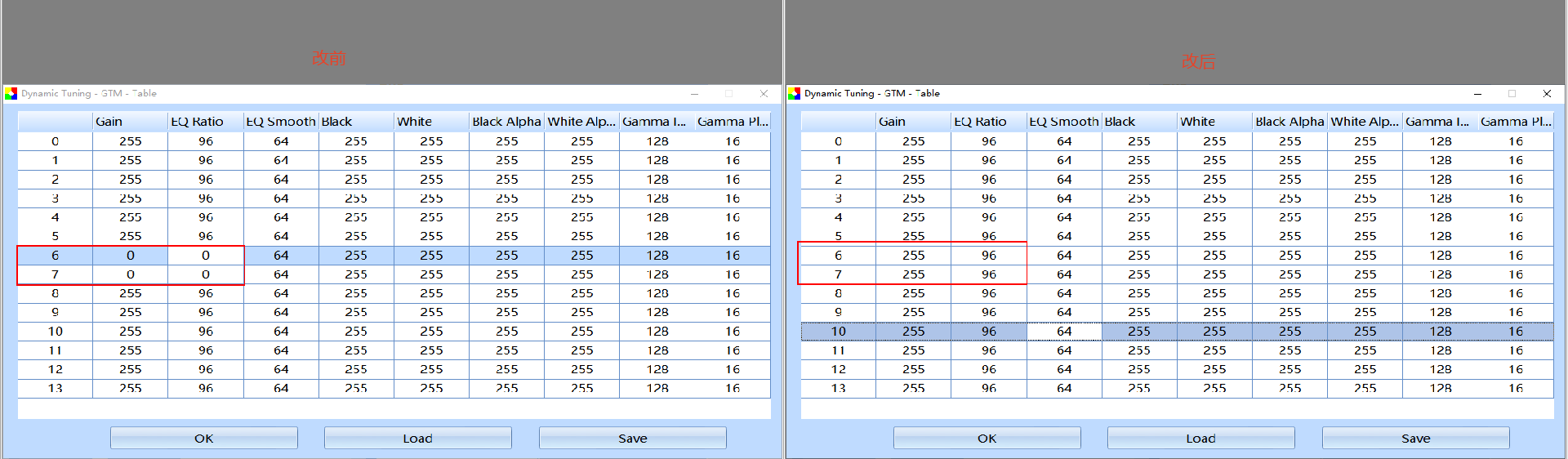Minimize the right GTM Table window

1477,94
